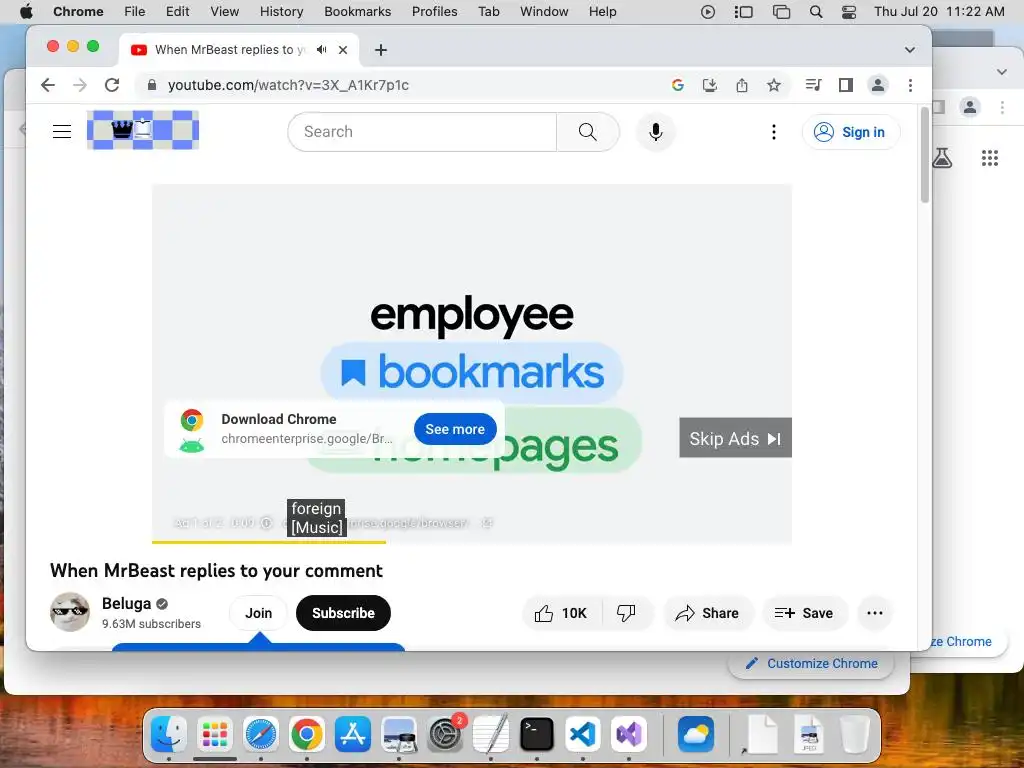Image resolution: width=1024 pixels, height=768 pixels.
Task: Open the Tab menu
Action: pos(488,12)
